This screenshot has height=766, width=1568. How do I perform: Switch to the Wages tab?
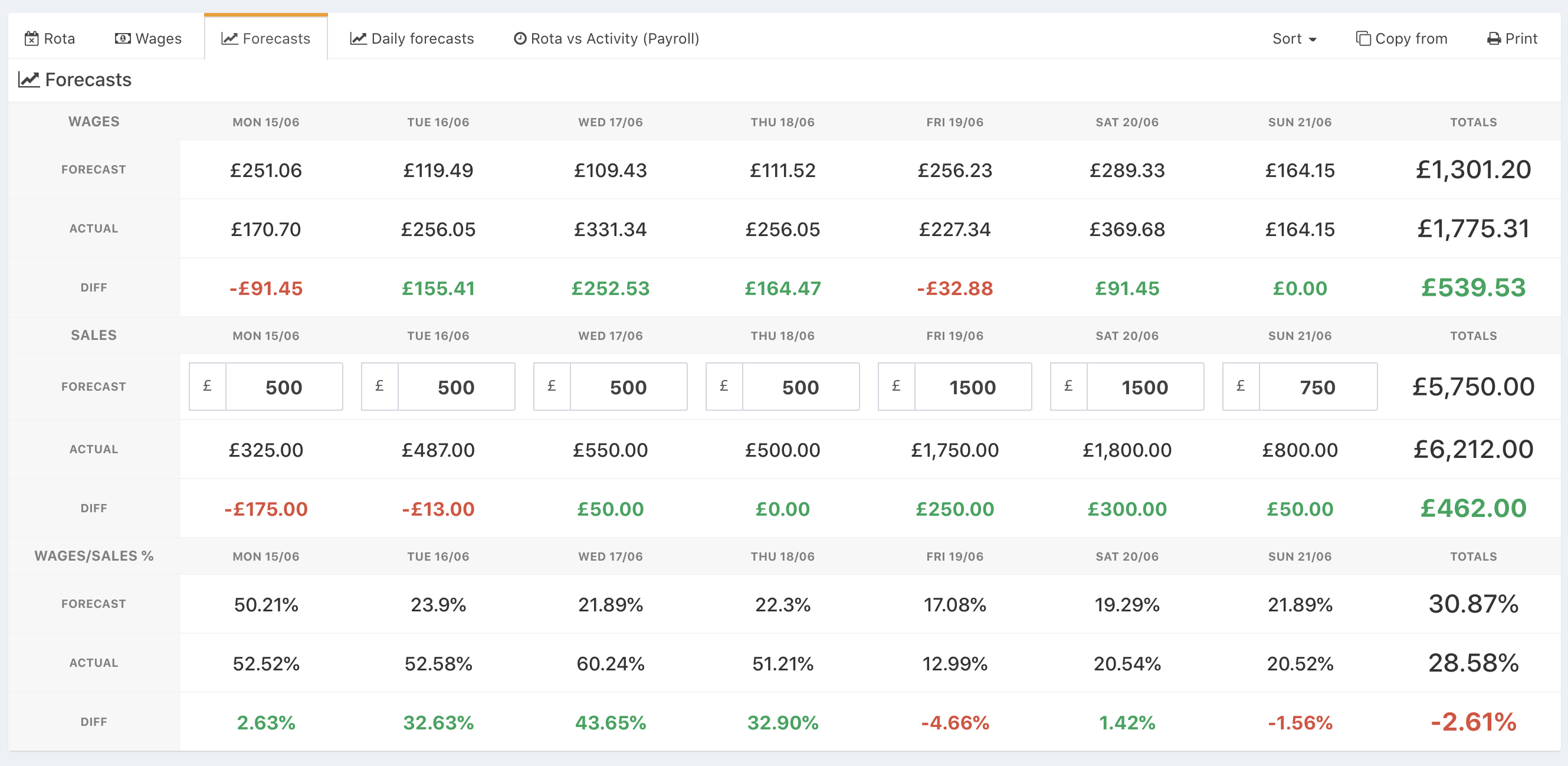[149, 39]
